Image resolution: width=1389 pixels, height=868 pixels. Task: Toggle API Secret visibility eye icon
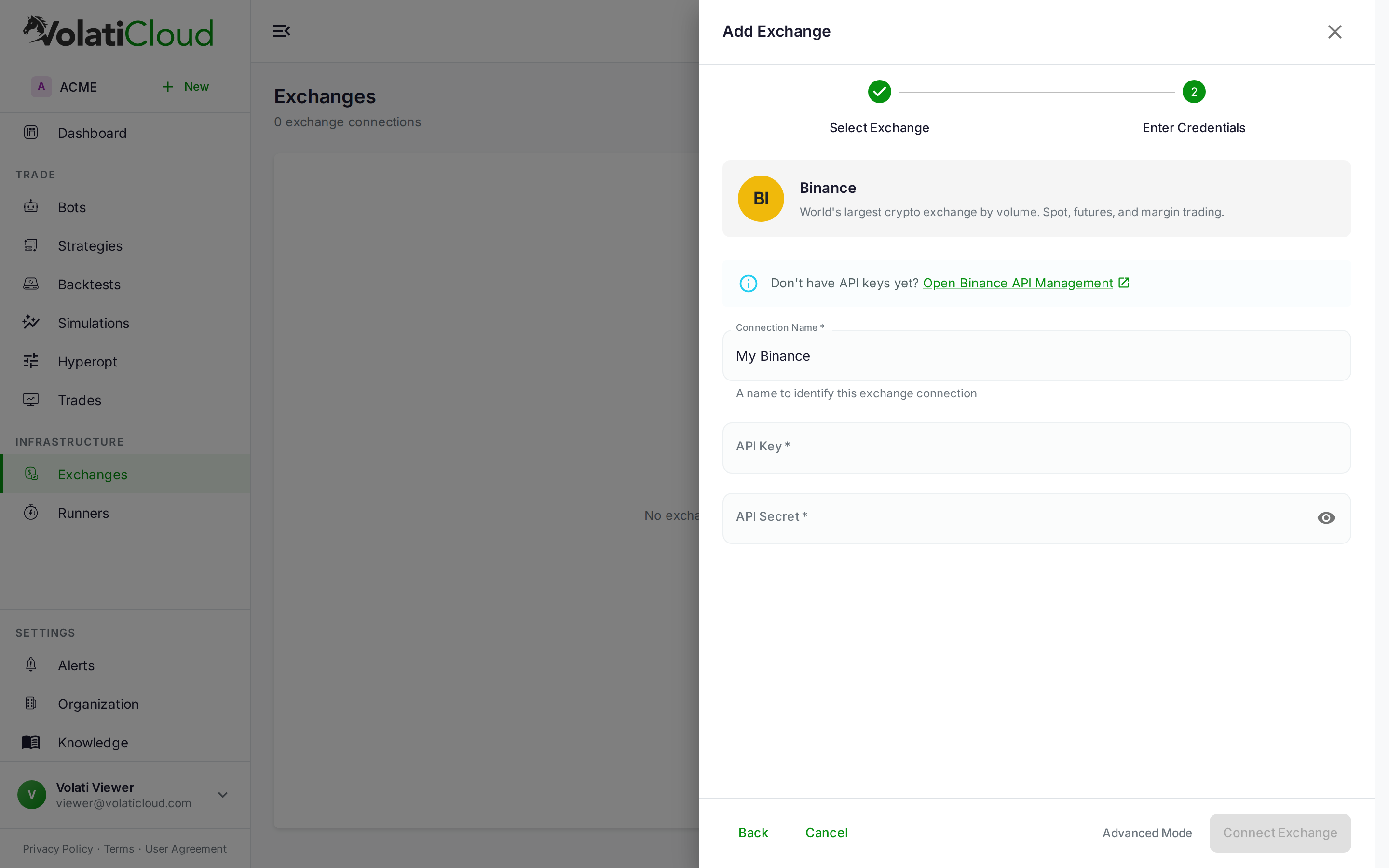tap(1326, 518)
